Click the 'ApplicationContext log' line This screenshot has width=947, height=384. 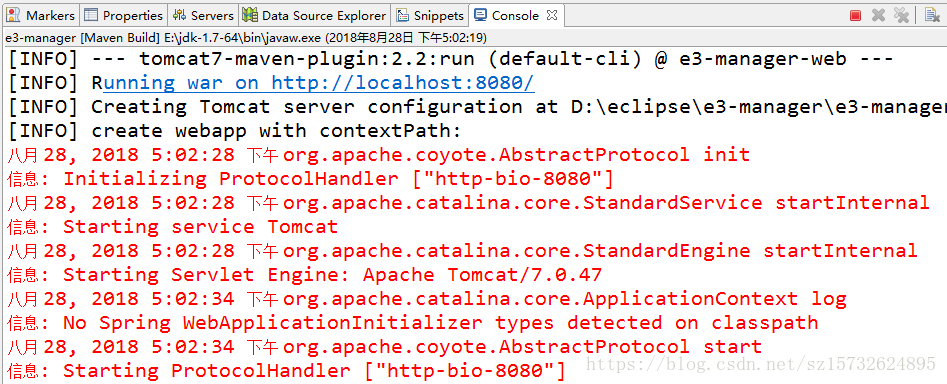(427, 299)
